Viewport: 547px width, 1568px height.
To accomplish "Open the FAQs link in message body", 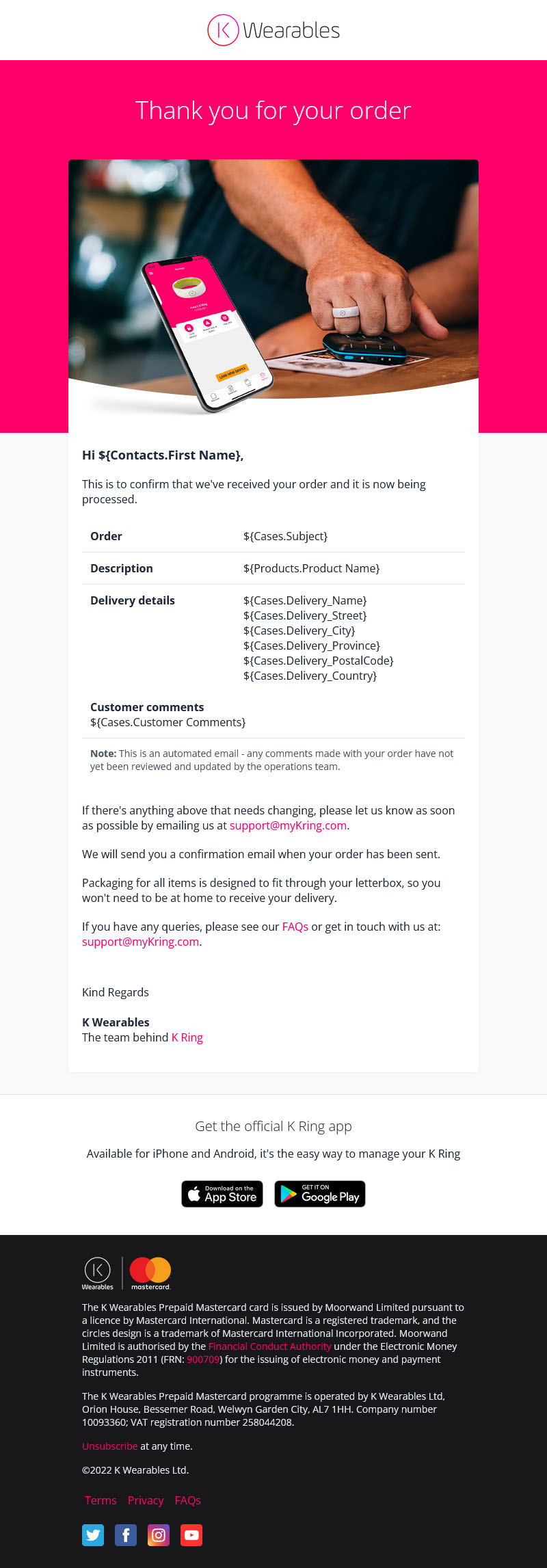I will (x=295, y=927).
